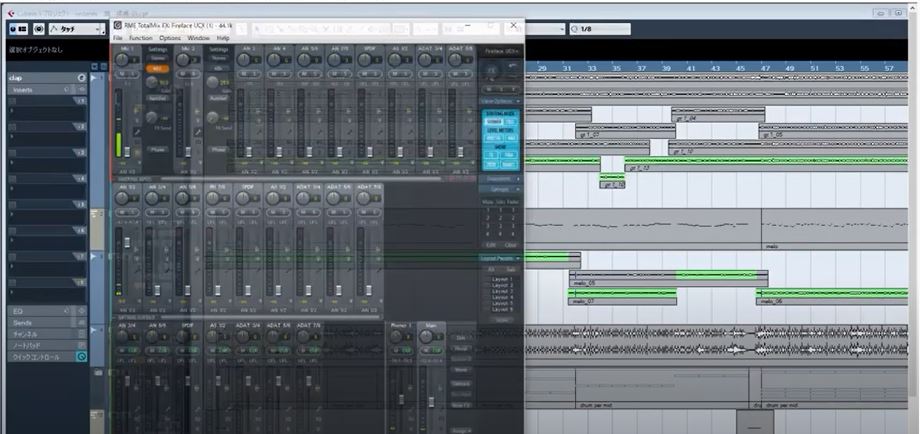Viewport: 920px width, 434px height.
Task: Open Mic 1 Stereo setting button
Action: point(157,58)
